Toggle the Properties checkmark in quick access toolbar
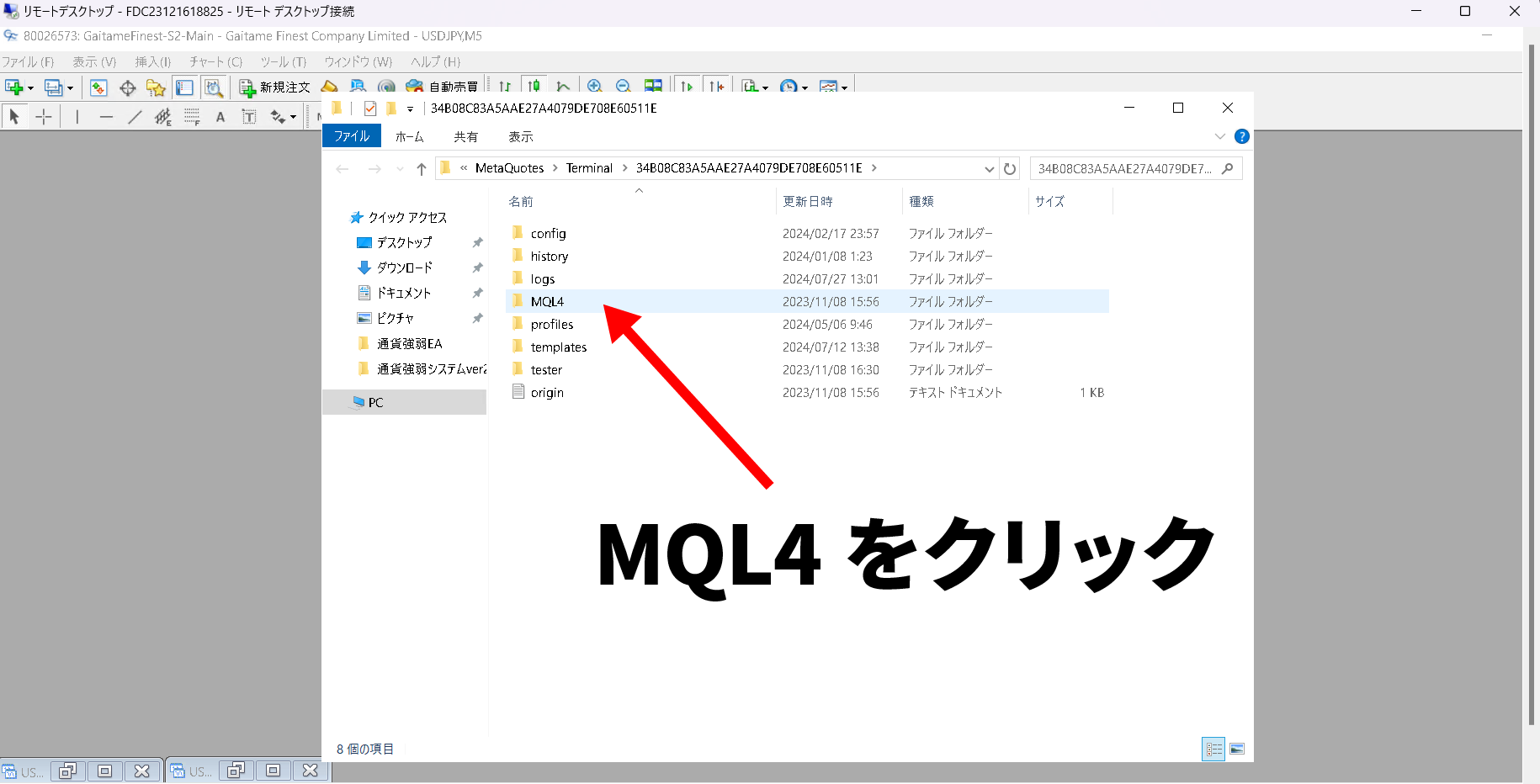 [x=370, y=109]
